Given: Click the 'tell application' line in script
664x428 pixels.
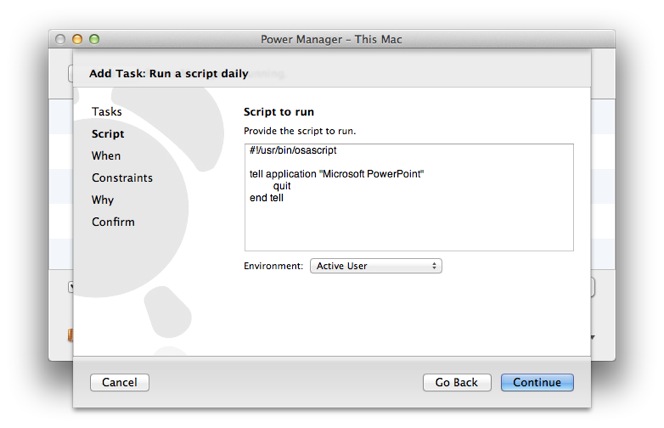Looking at the screenshot, I should [337, 174].
